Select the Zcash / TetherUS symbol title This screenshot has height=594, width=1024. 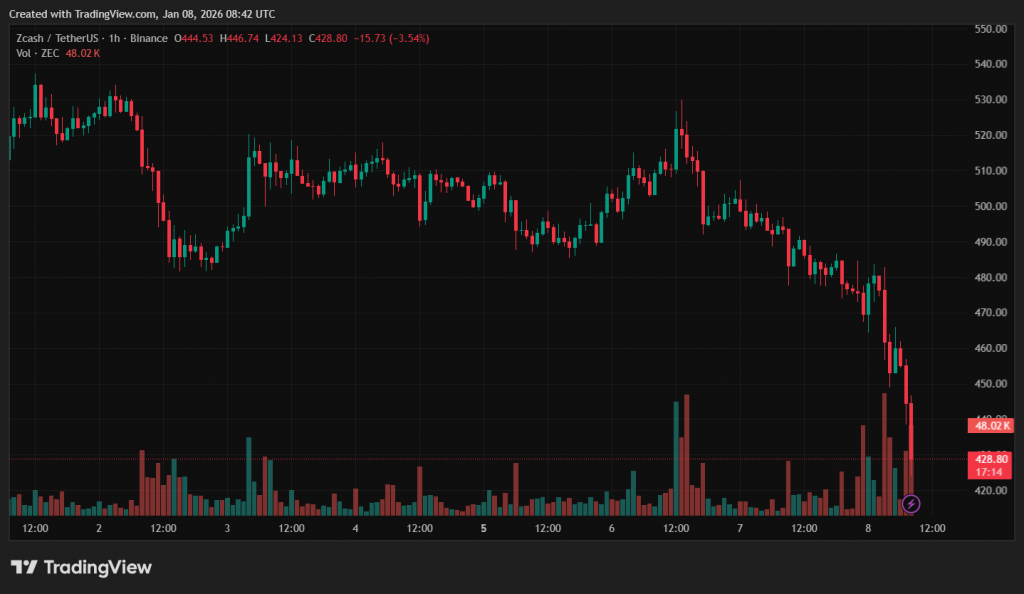click(55, 38)
